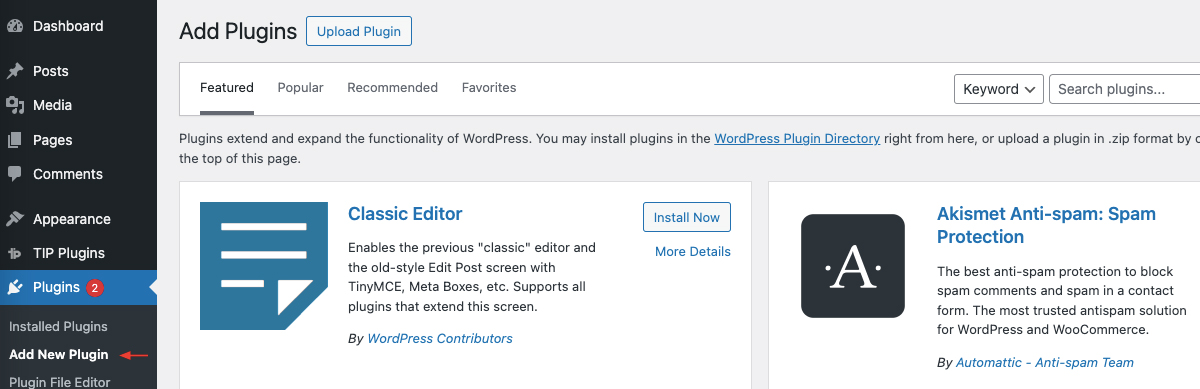Image resolution: width=1200 pixels, height=389 pixels.
Task: Click the TIP Plugins icon
Action: coord(15,253)
